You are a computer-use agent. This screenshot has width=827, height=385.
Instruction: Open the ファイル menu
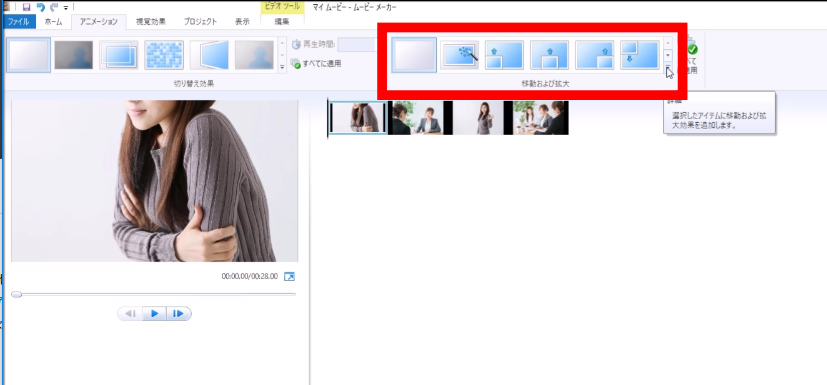tap(18, 22)
